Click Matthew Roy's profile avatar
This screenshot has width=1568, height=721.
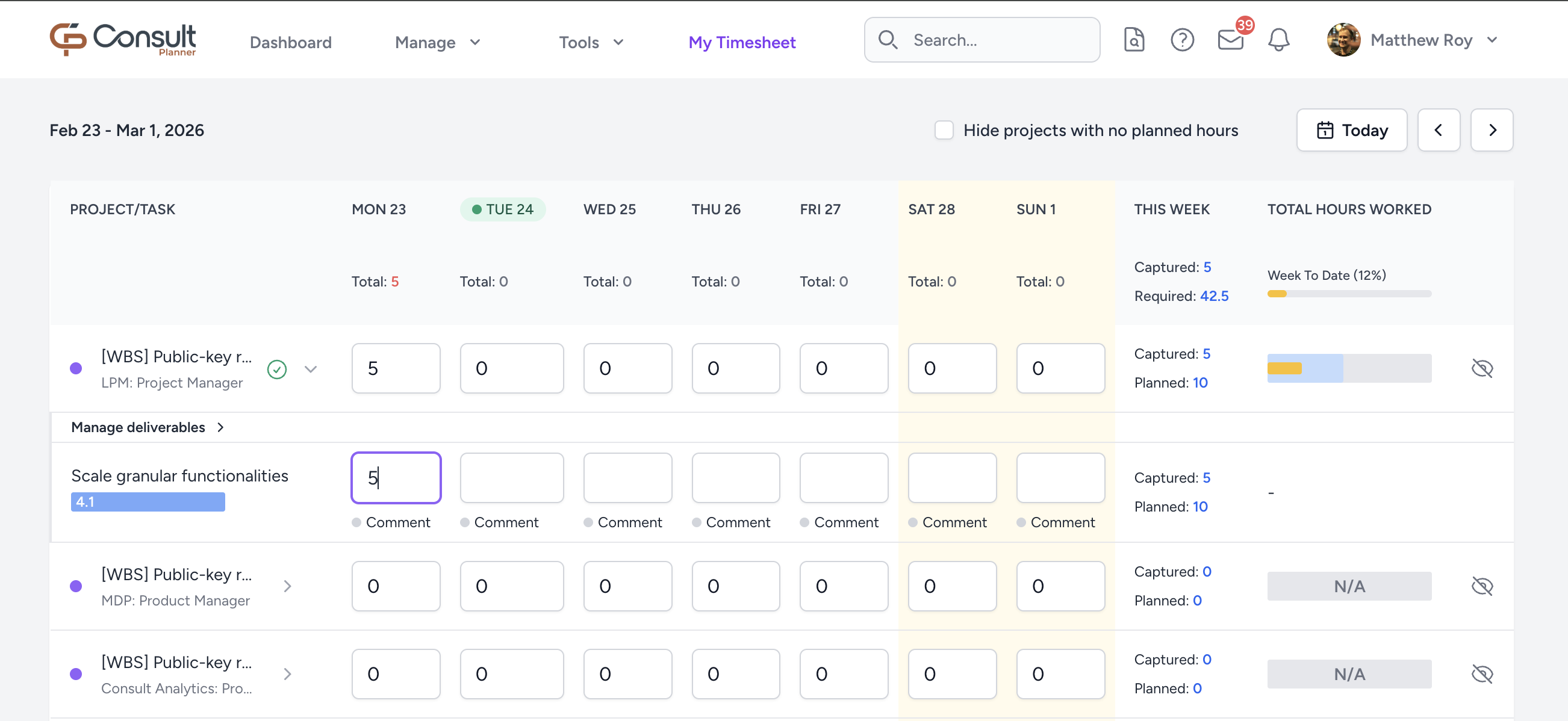click(1343, 40)
